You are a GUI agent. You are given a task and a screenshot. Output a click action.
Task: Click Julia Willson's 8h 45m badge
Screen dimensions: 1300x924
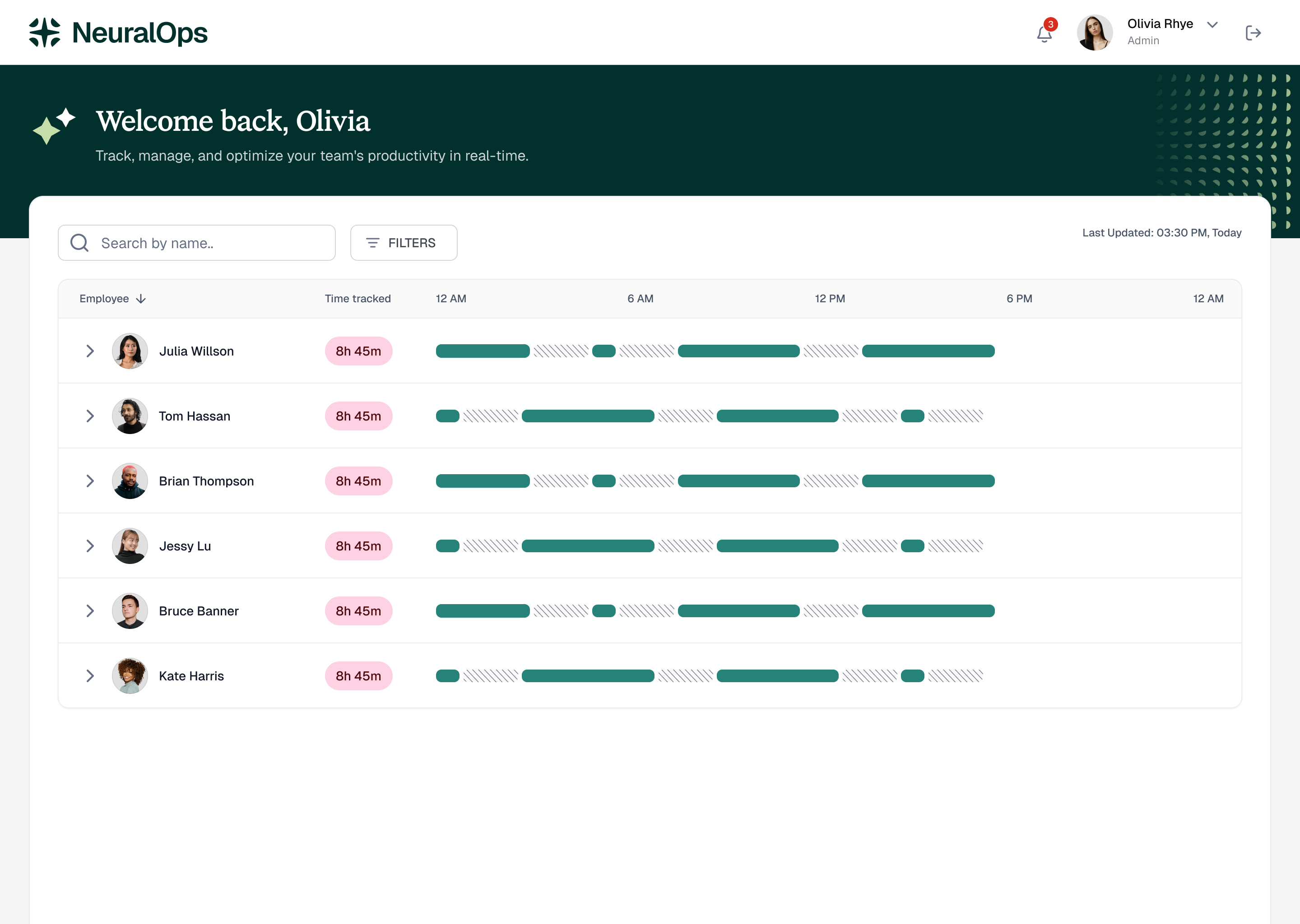click(x=358, y=351)
